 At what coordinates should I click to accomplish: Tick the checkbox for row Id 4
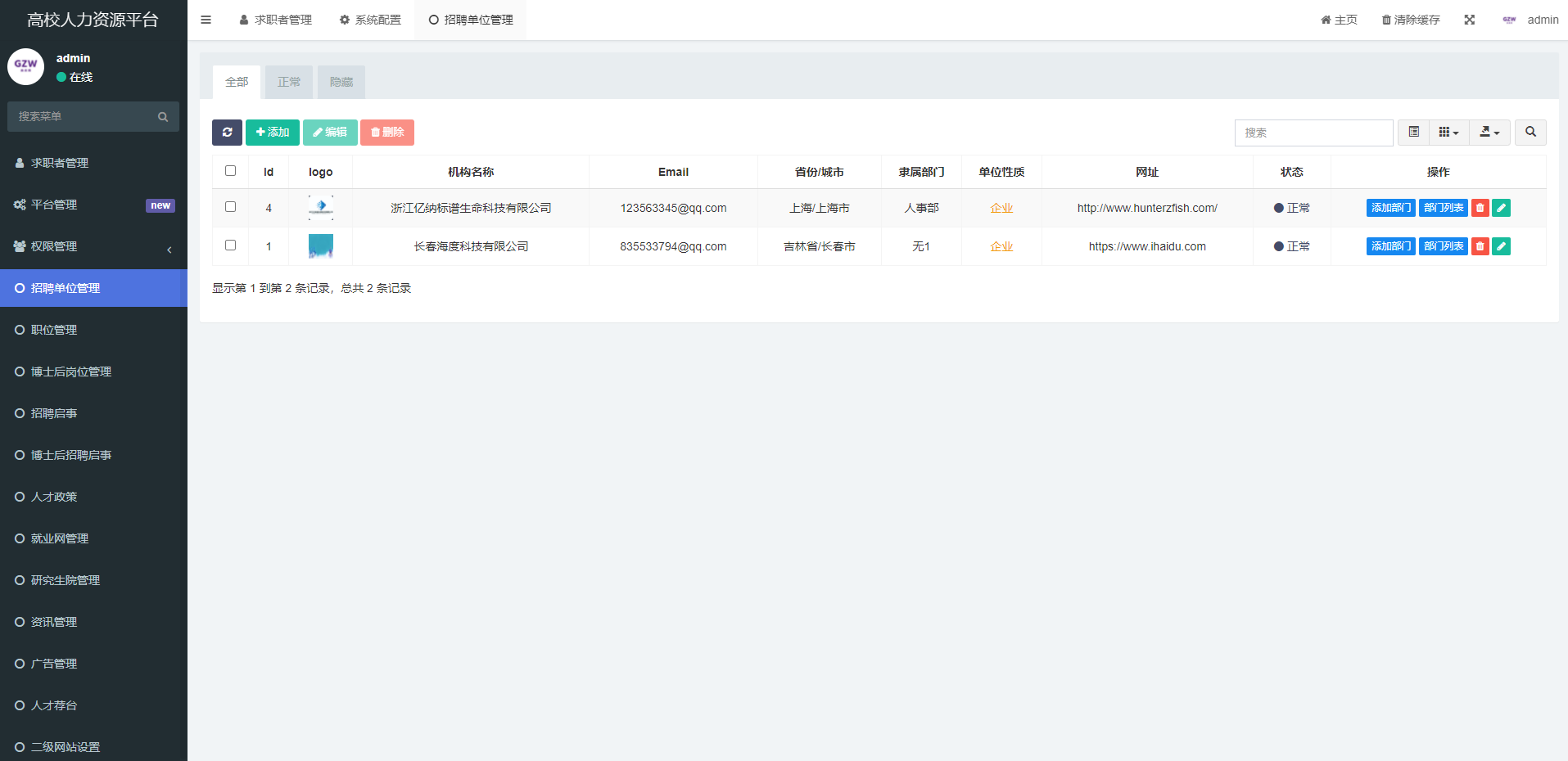230,207
